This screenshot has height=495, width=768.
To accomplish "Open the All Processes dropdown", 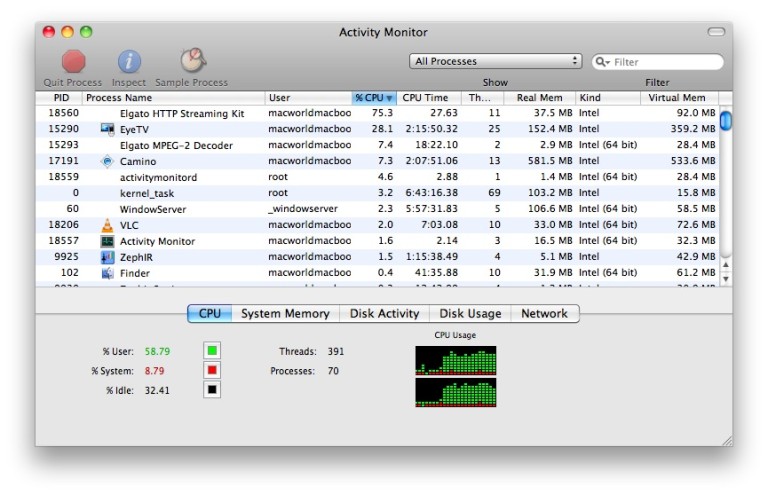I will 495,61.
